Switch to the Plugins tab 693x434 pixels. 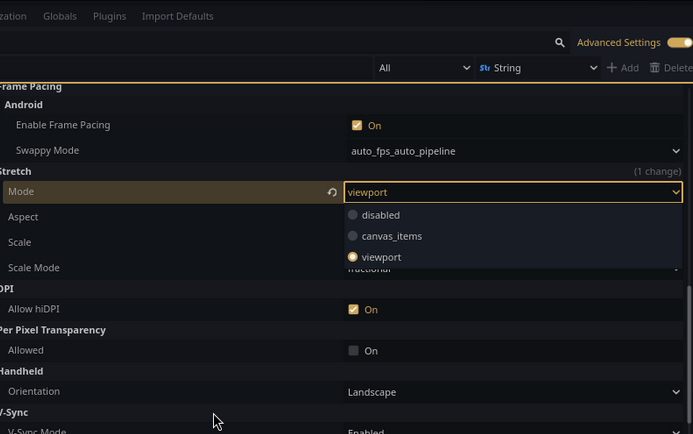pos(109,16)
